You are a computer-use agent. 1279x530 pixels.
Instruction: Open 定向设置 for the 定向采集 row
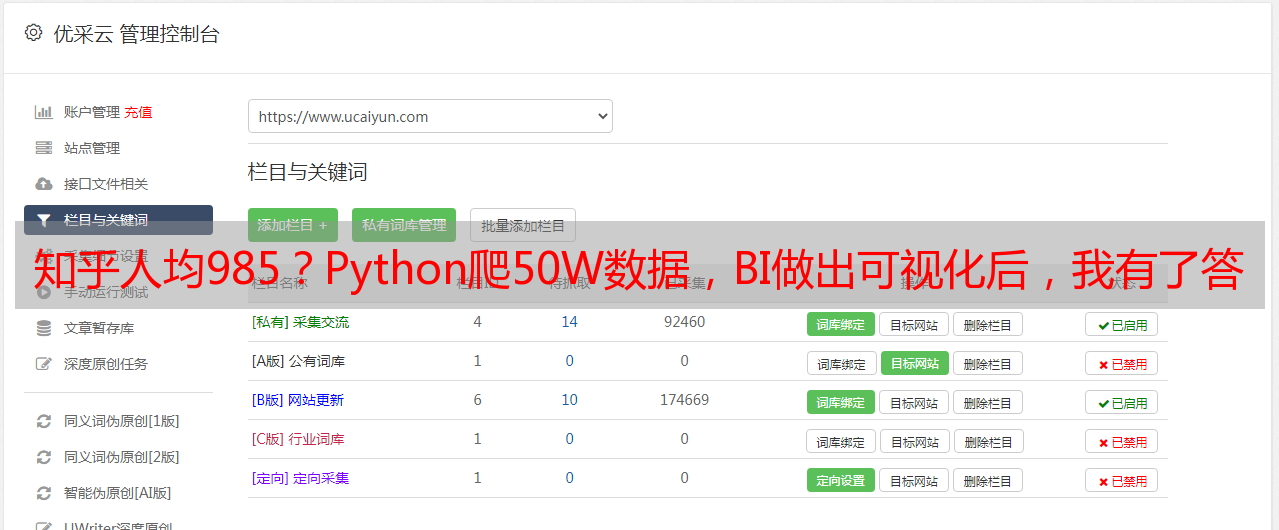pyautogui.click(x=841, y=480)
